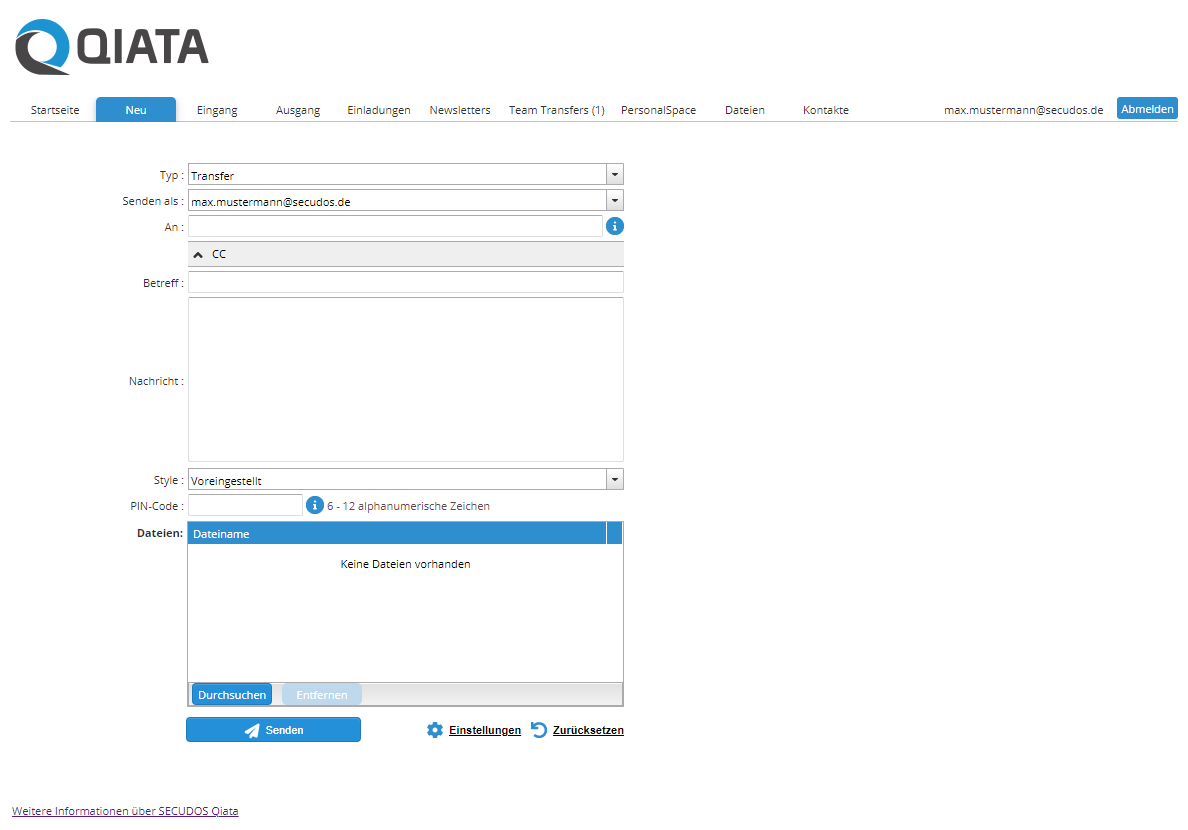Click the info icon beside the PIN-Code field
Image resolution: width=1188 pixels, height=830 pixels.
[314, 505]
